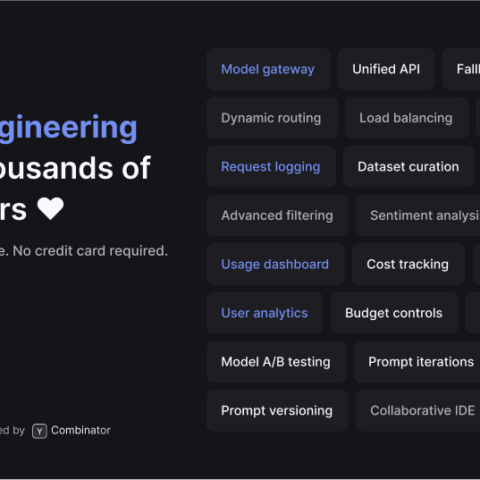
Task: Click the Combinator text link
Action: coord(81,430)
